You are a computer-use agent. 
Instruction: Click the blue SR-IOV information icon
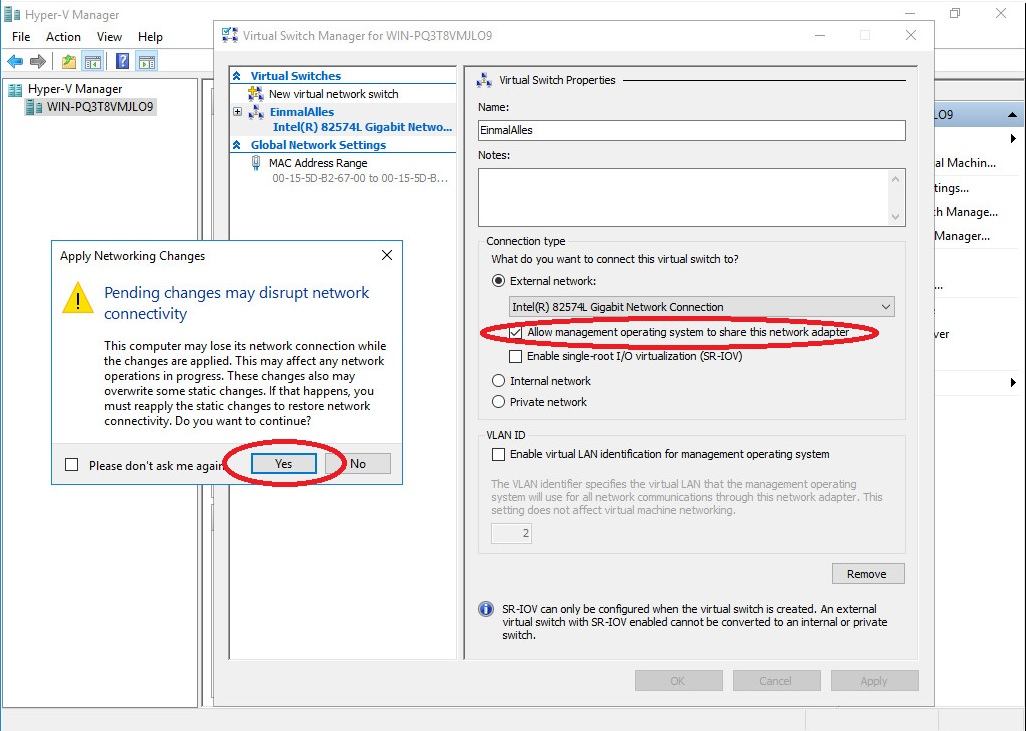tap(486, 609)
